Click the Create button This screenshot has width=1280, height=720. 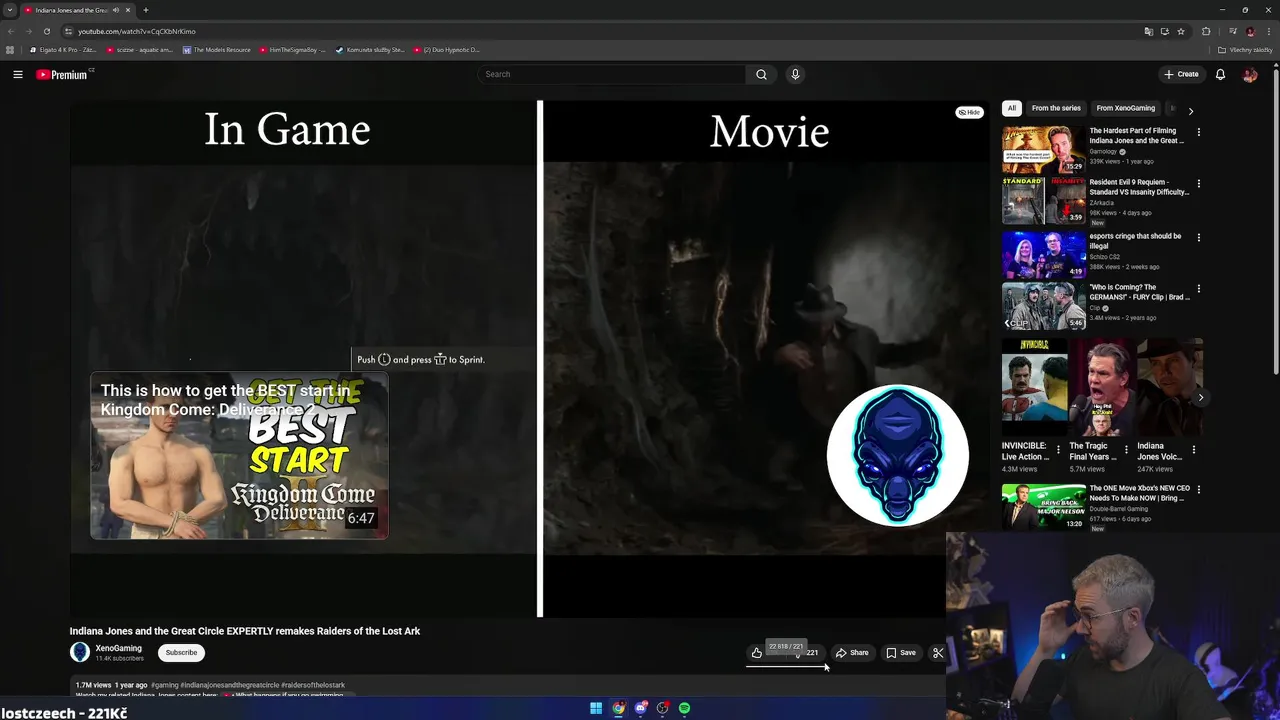[1181, 74]
